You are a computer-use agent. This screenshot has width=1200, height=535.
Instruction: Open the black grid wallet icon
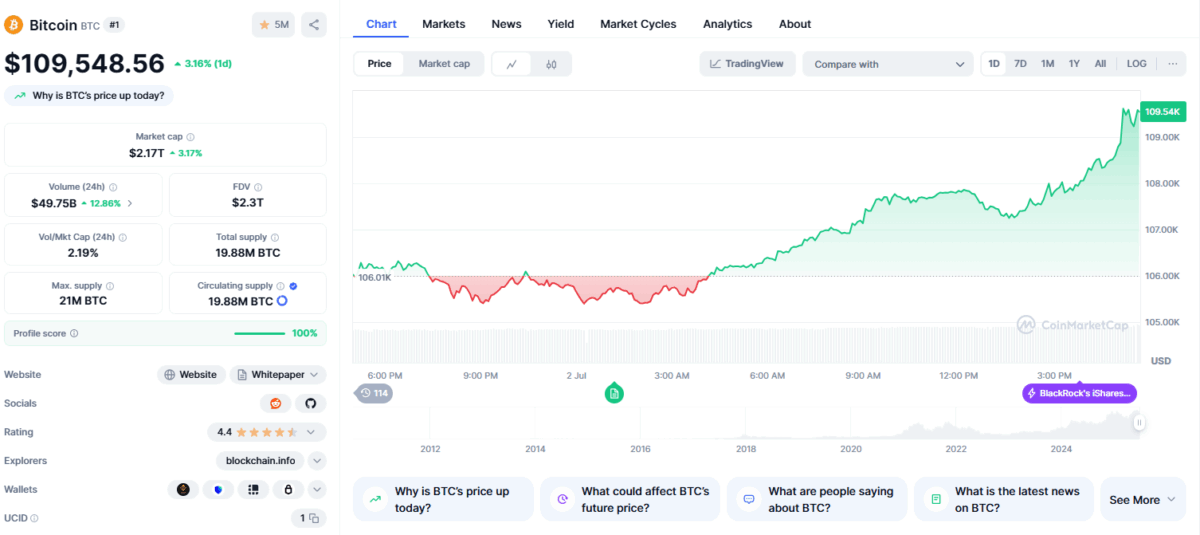pyautogui.click(x=253, y=489)
